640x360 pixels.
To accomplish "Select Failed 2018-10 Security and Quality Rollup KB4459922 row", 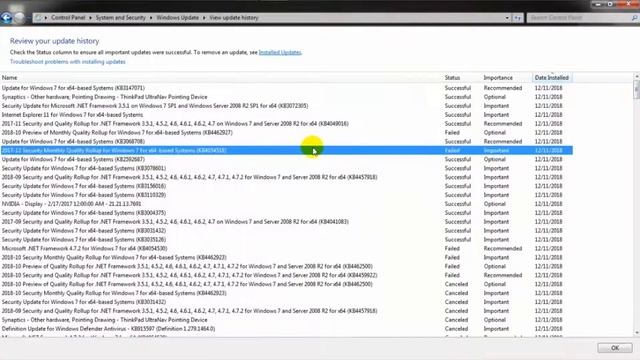I will [x=287, y=276].
